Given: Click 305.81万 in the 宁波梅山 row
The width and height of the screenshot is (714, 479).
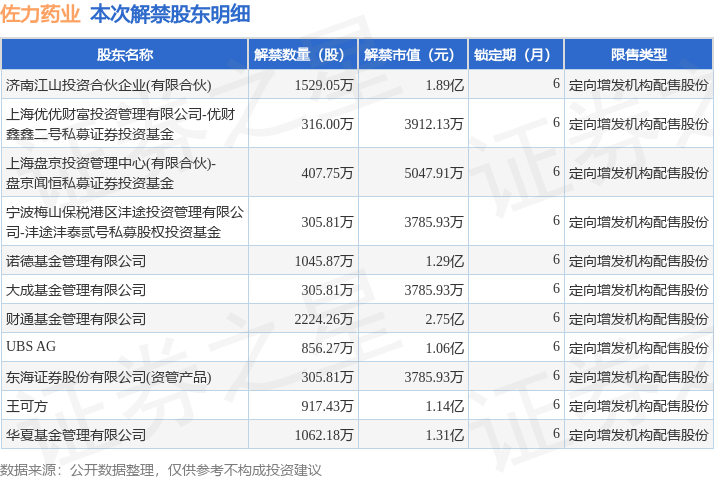Looking at the screenshot, I should tap(327, 222).
